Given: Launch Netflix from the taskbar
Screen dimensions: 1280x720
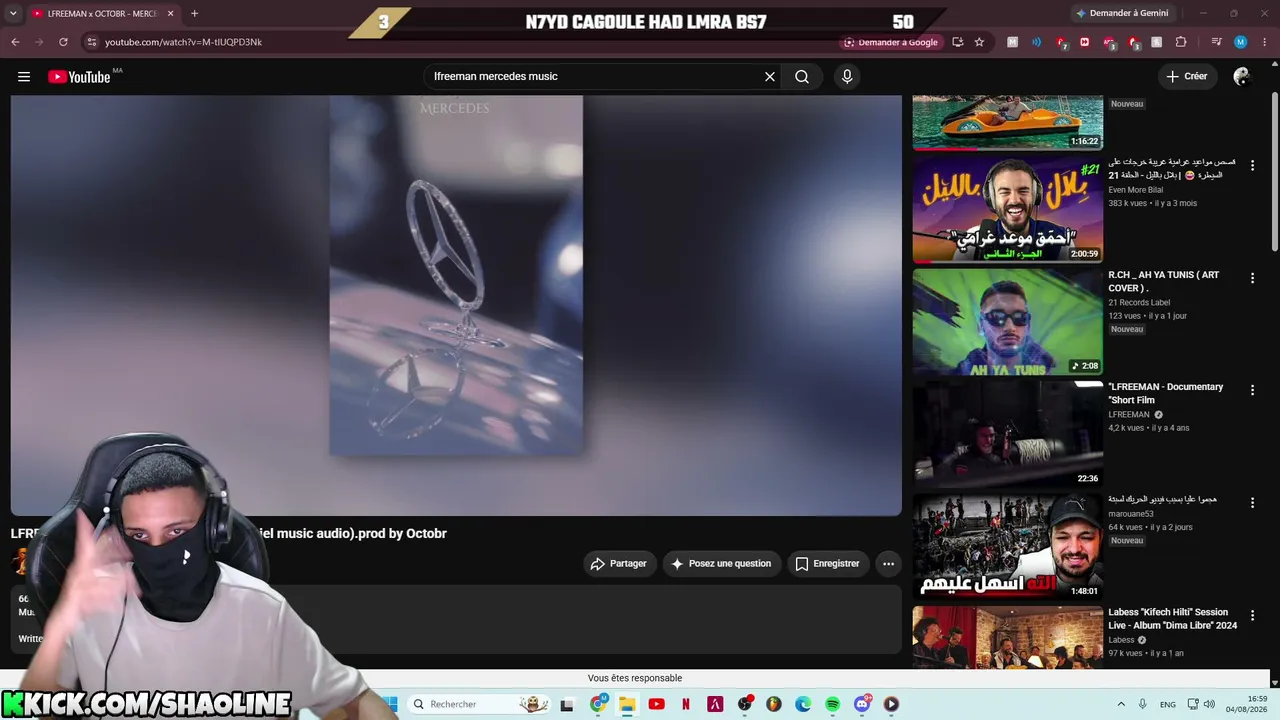Looking at the screenshot, I should (x=686, y=704).
